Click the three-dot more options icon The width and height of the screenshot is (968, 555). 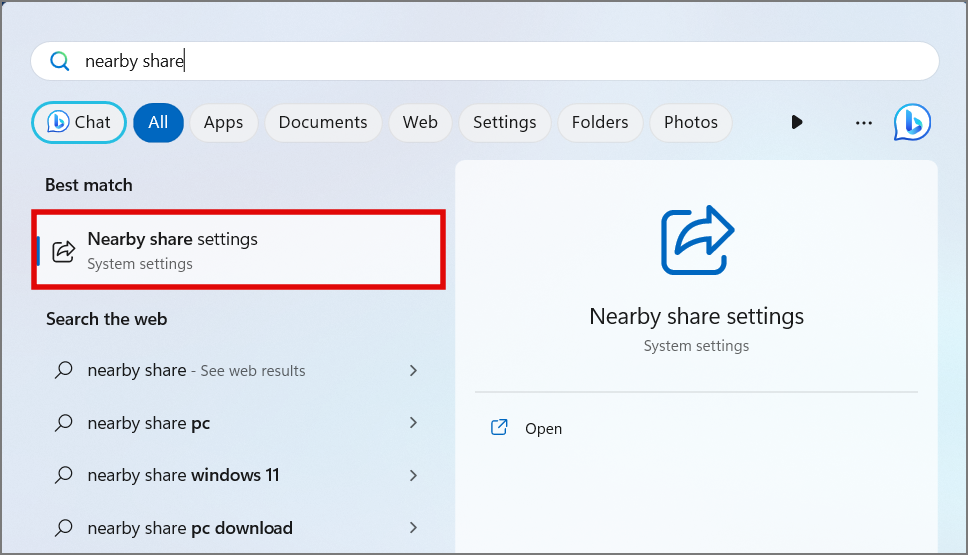tap(864, 122)
